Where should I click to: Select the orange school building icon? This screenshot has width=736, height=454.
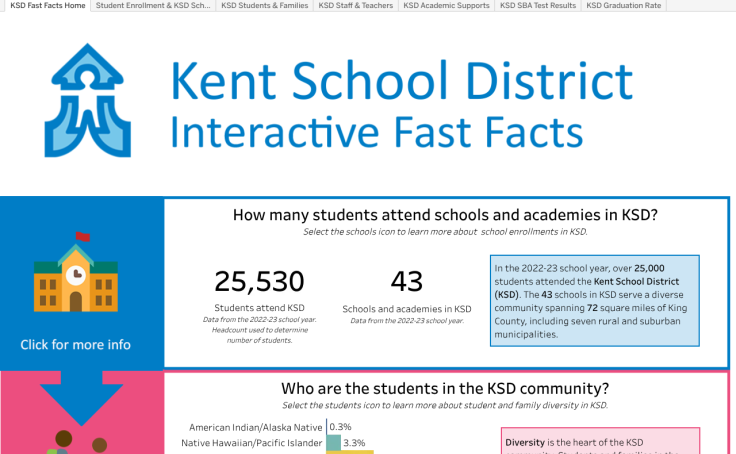76,272
